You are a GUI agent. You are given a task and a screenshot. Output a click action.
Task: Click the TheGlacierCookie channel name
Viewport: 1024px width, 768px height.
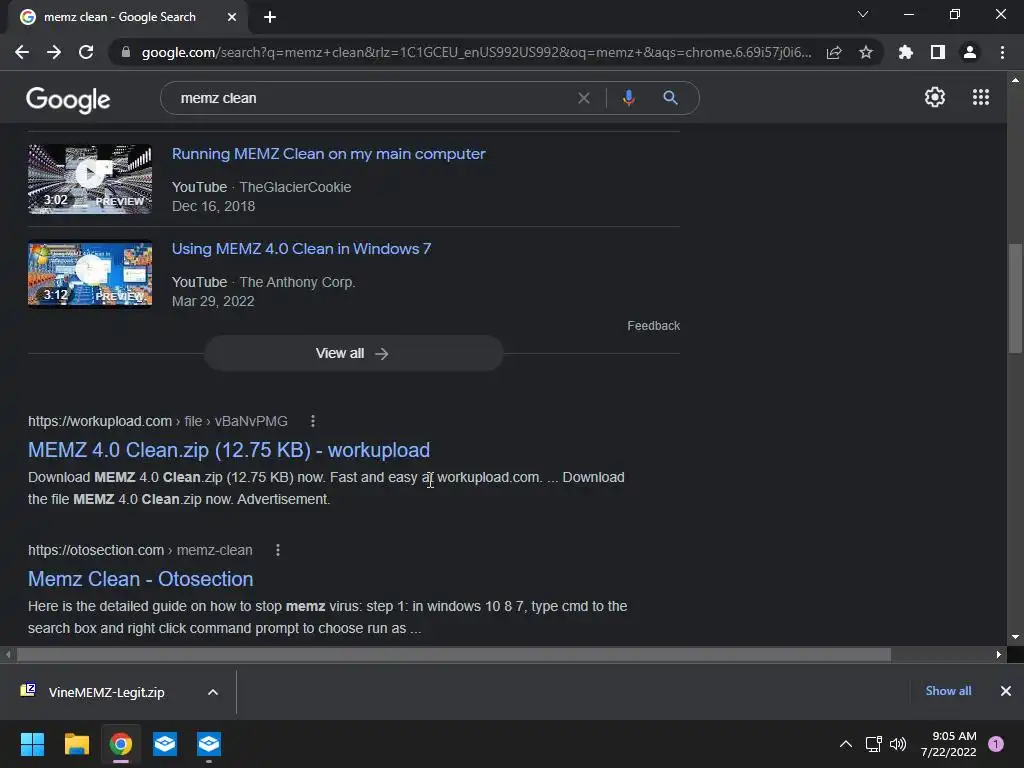pyautogui.click(x=295, y=187)
